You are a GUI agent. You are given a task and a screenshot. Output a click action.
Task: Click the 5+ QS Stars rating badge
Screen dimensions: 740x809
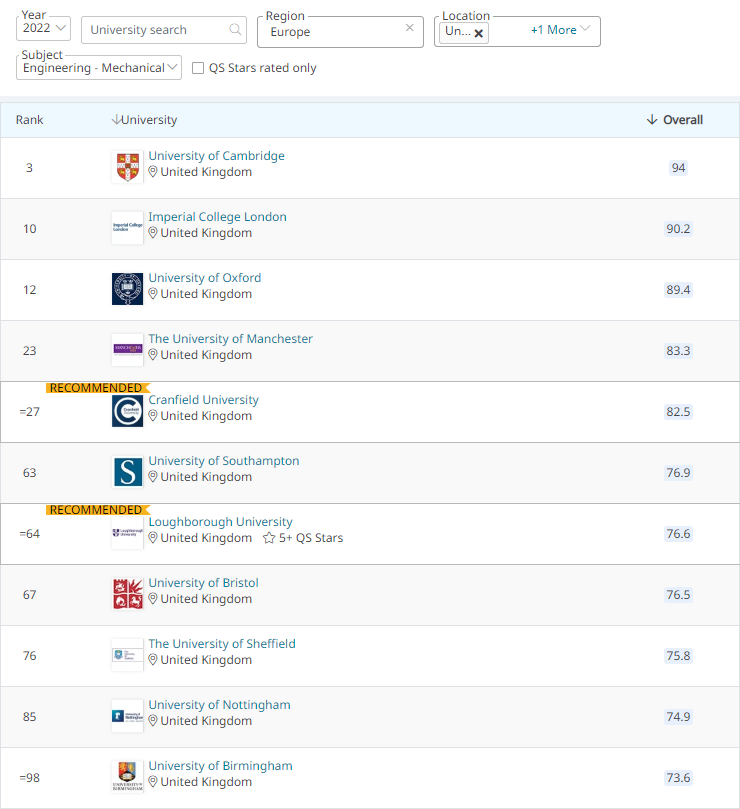(x=303, y=538)
